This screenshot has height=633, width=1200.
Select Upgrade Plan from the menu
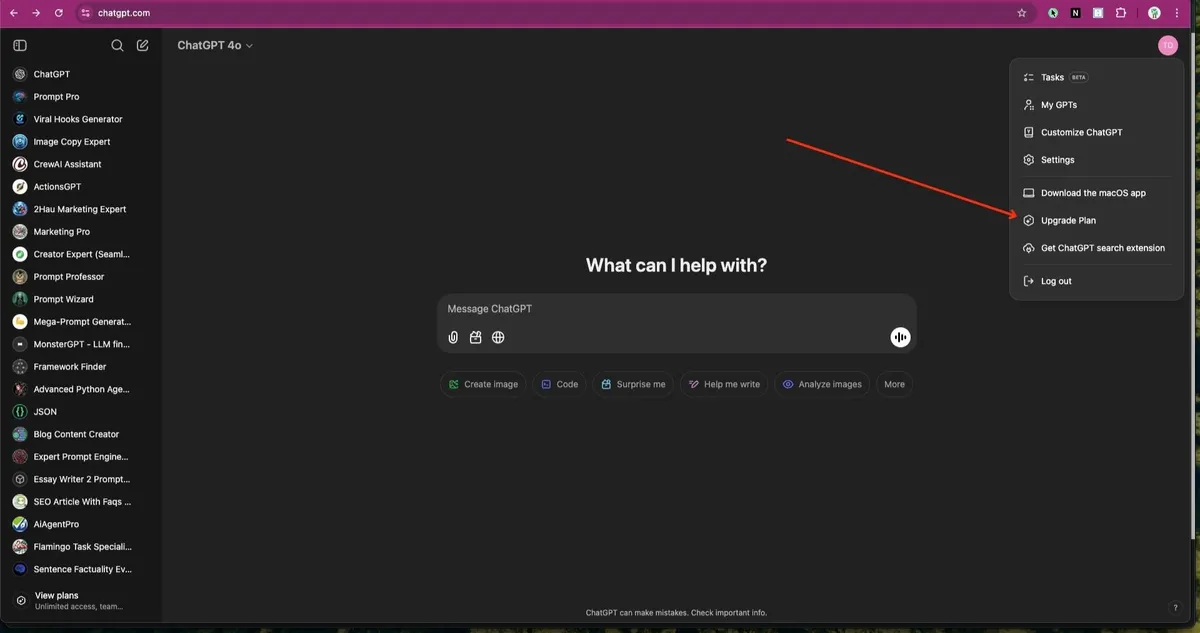tap(1068, 220)
